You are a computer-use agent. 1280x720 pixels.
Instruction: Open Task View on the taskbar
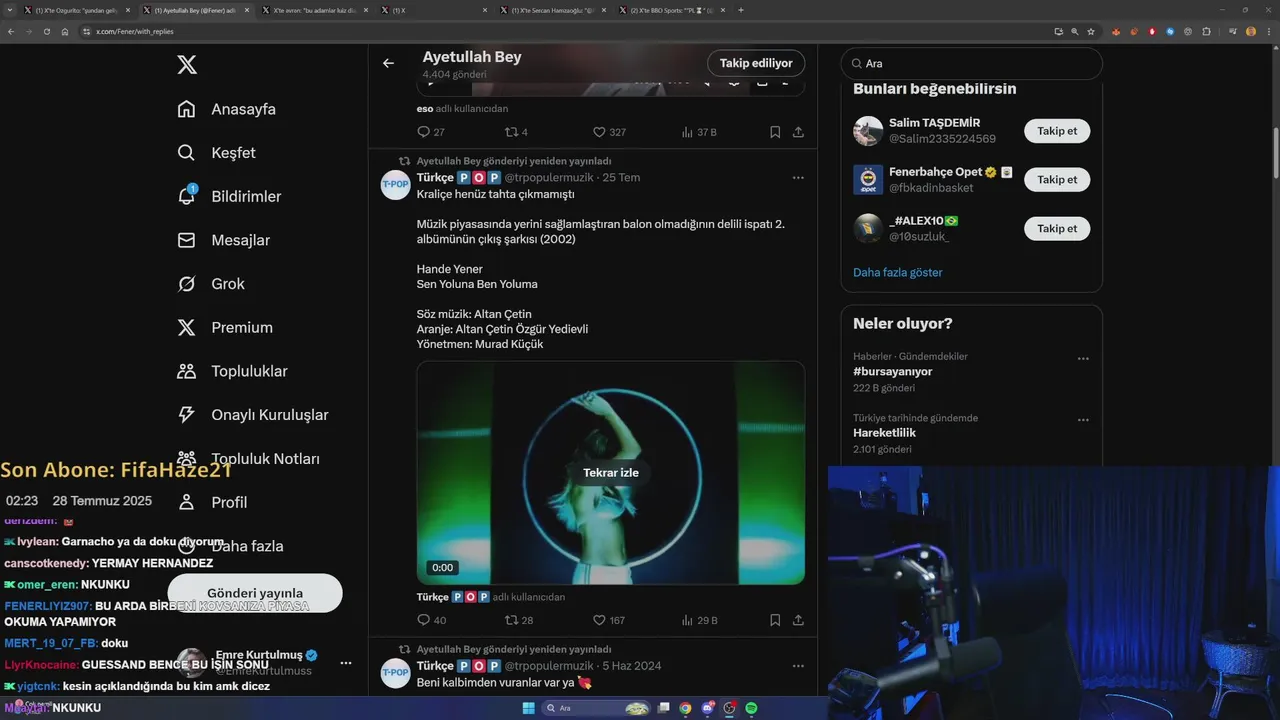[663, 708]
